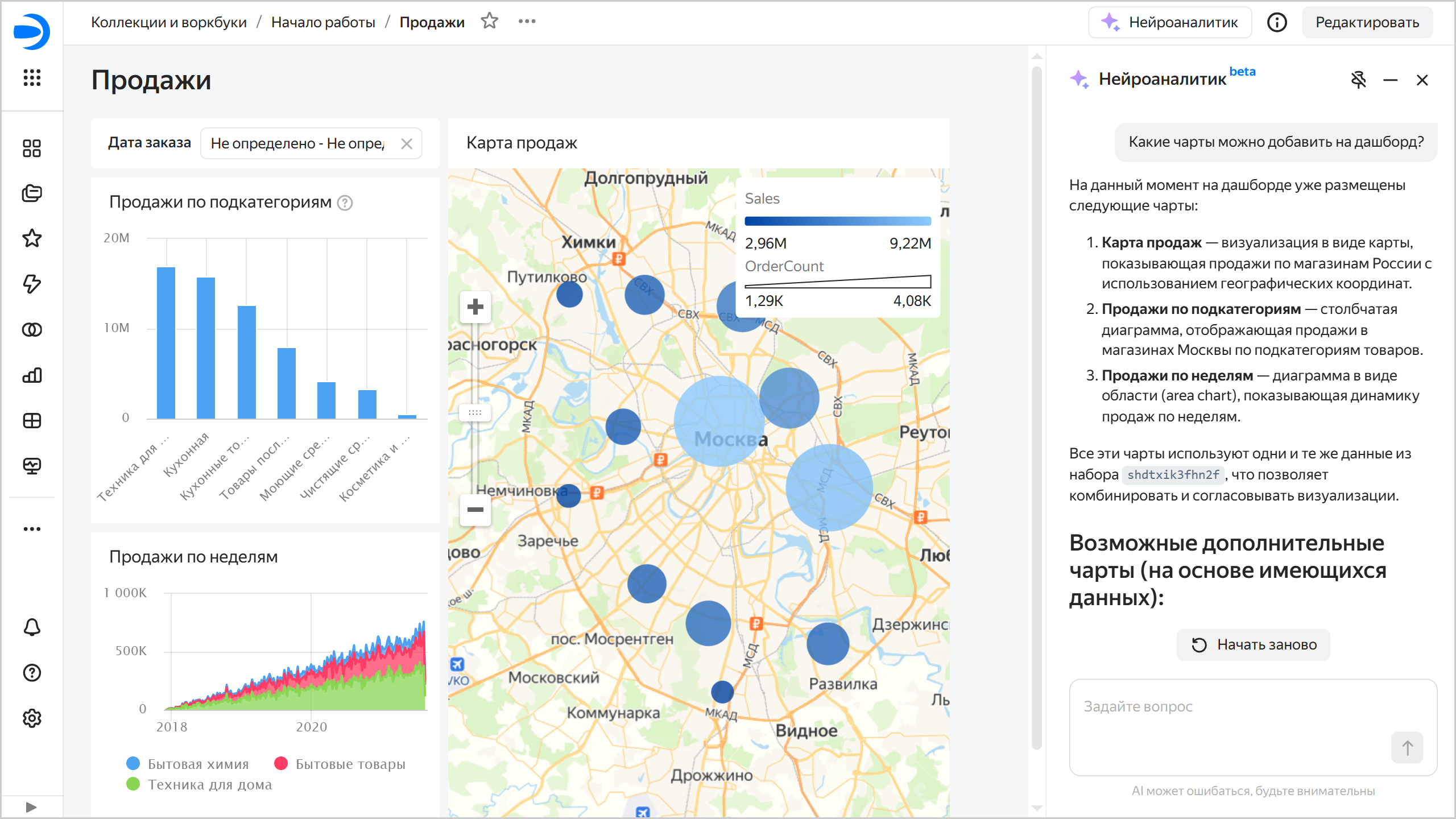Open the charts bar icon in sidebar
Viewport: 1456px width, 819px height.
tap(32, 375)
